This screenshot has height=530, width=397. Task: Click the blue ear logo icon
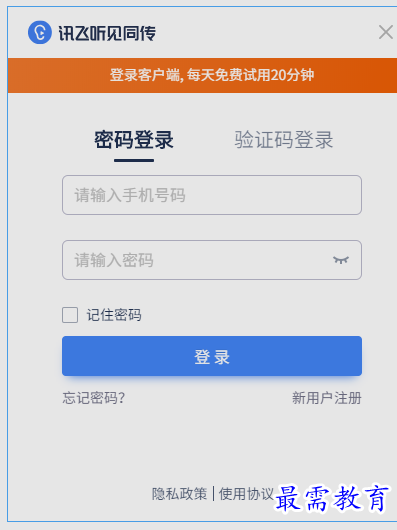(40, 32)
